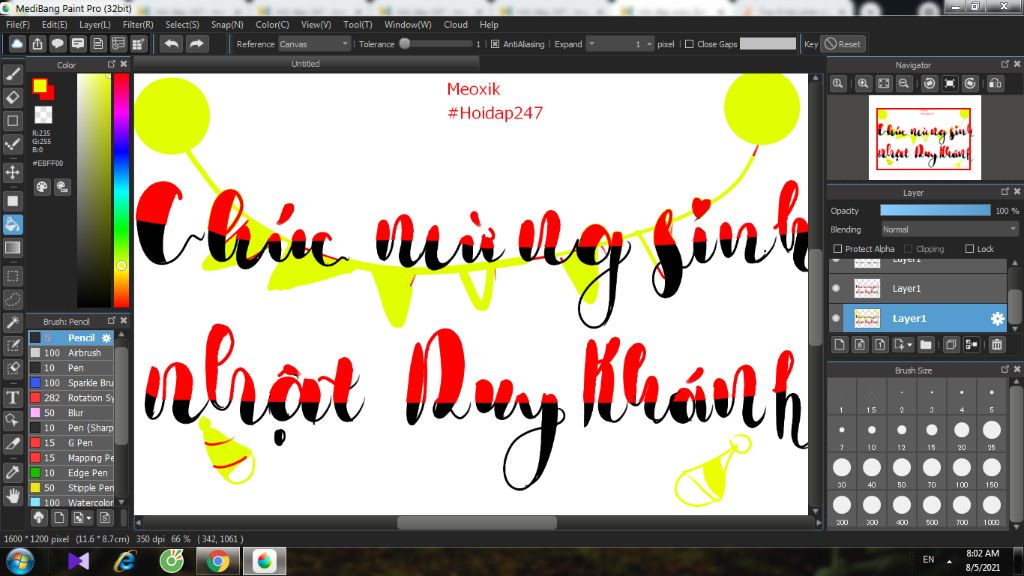The image size is (1024, 576).
Task: Open Pencil brush settings gear
Action: pyautogui.click(x=106, y=338)
